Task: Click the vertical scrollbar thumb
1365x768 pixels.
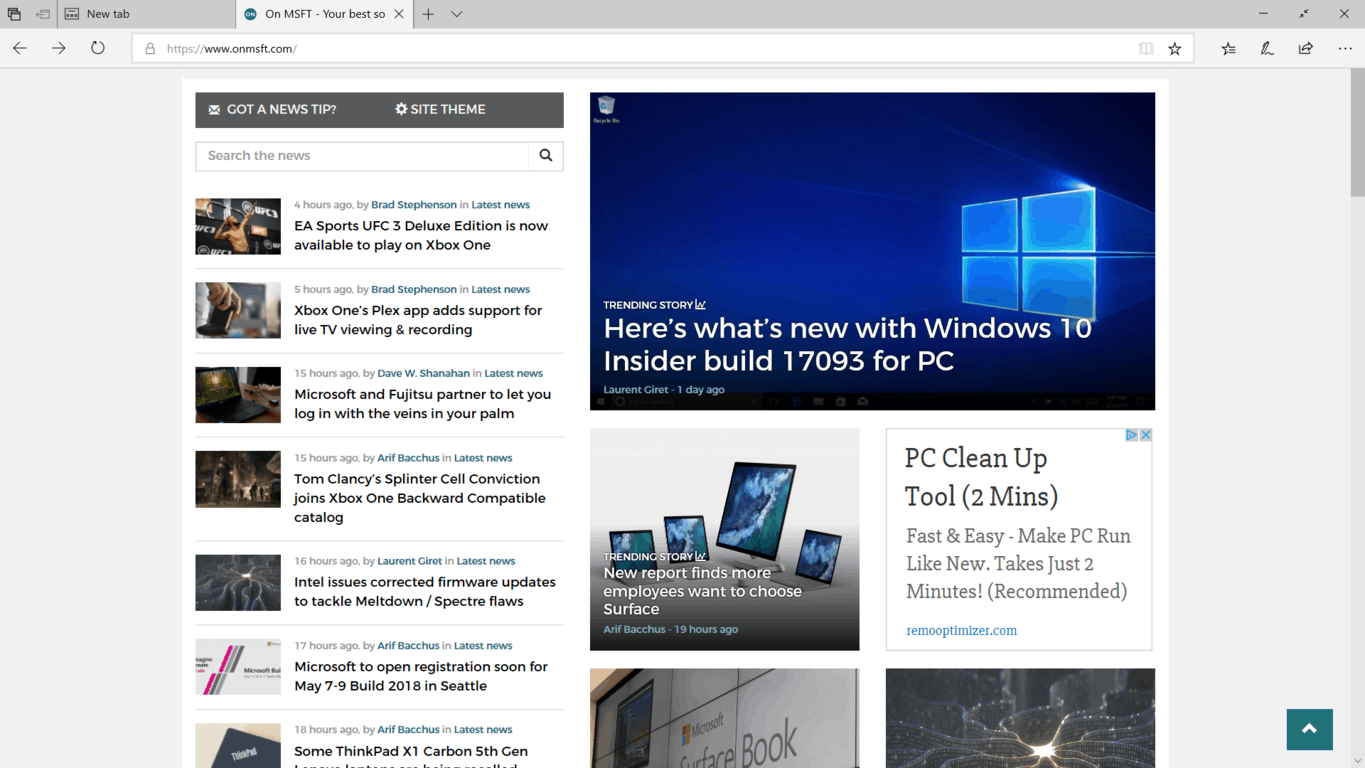Action: tap(1357, 133)
